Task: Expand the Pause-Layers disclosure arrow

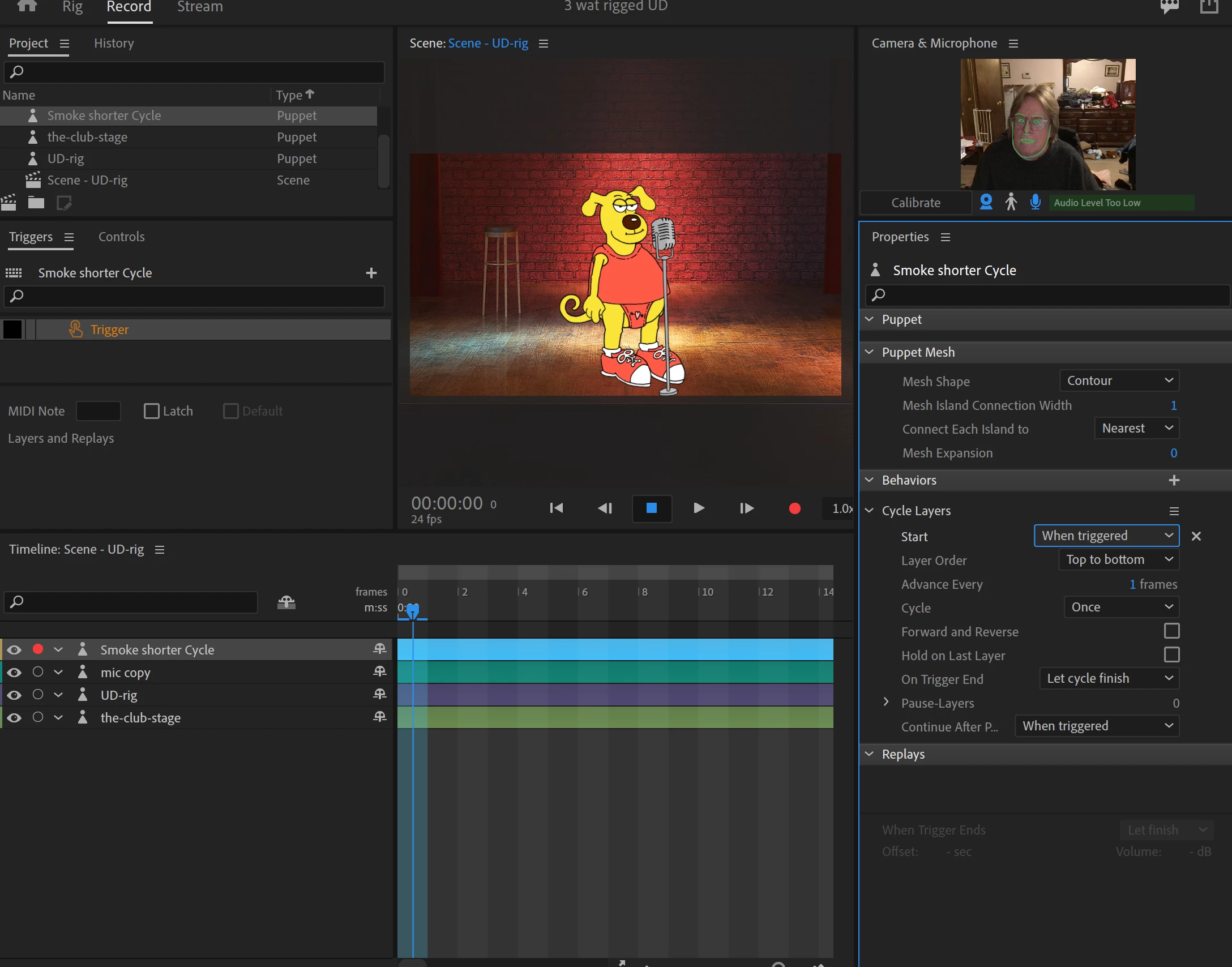Action: click(886, 702)
